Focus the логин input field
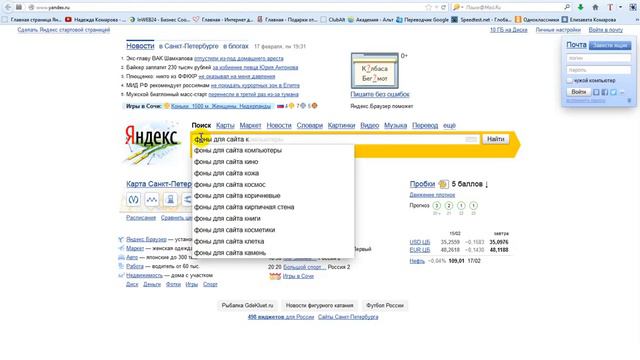Image resolution: width=640 pixels, height=360 pixels. coord(598,58)
